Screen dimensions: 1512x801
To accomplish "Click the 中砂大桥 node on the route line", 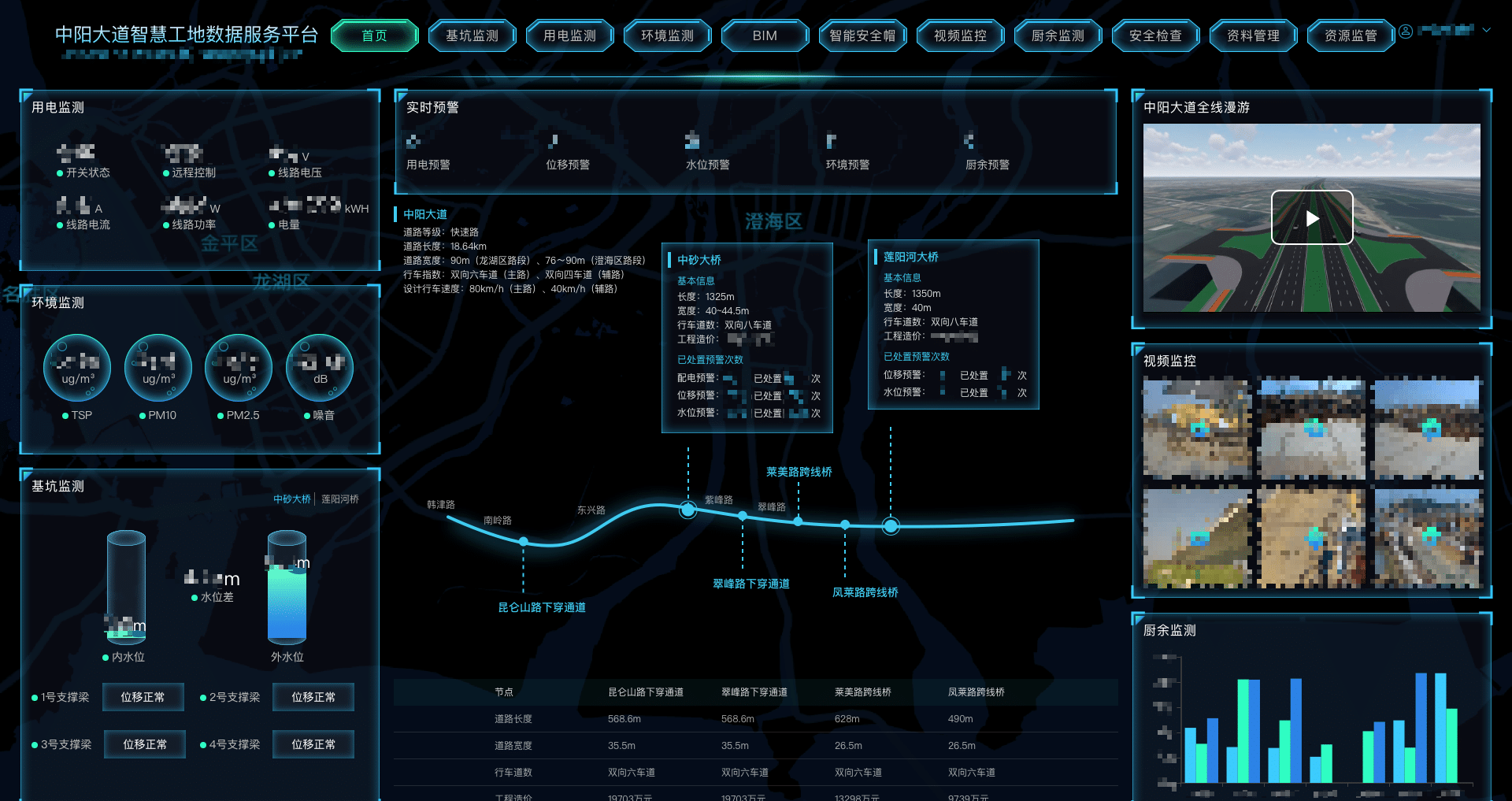I will point(688,510).
